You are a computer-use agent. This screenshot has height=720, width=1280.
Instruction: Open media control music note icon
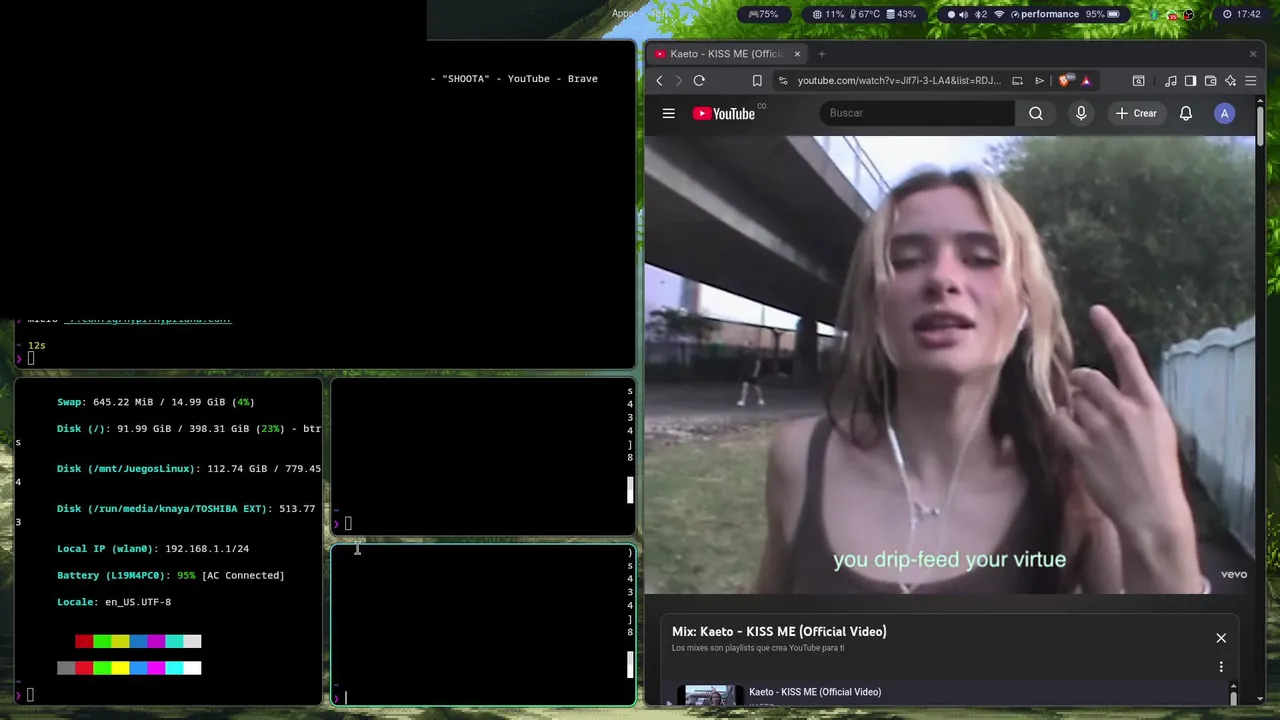click(x=1171, y=81)
